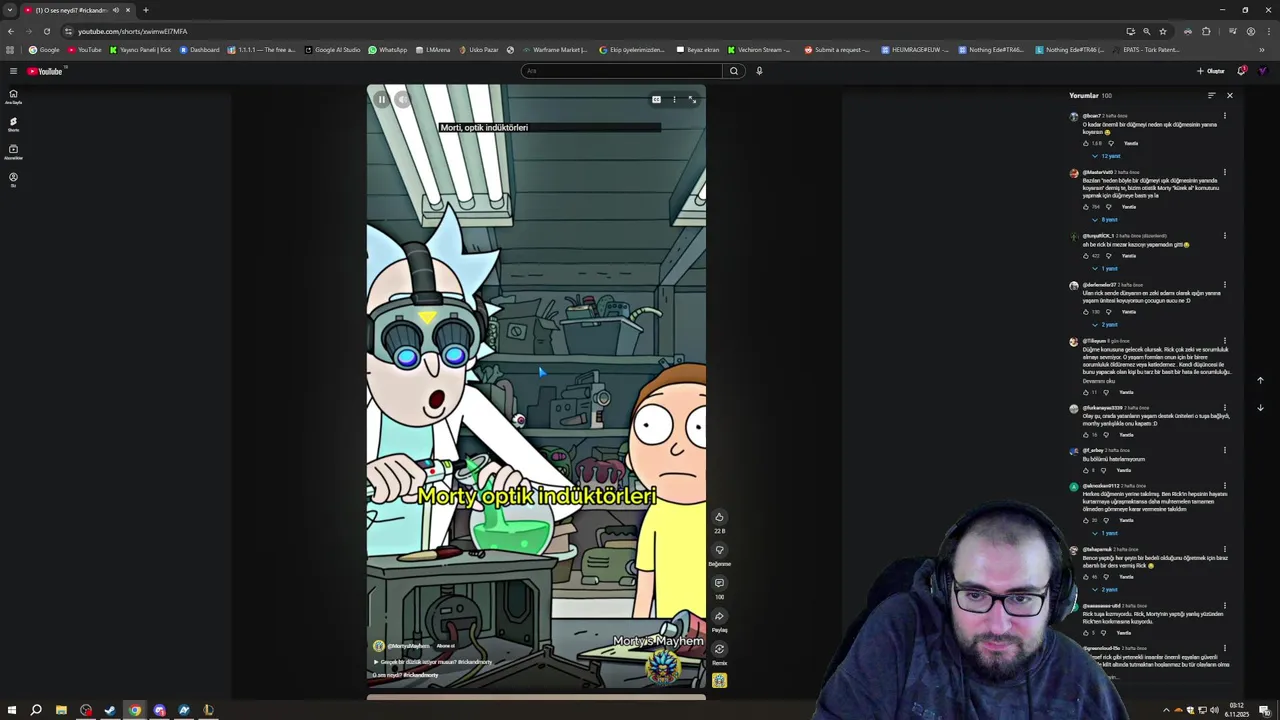Open a new Chrome tab
Screen dimensions: 1280x720
(x=145, y=10)
